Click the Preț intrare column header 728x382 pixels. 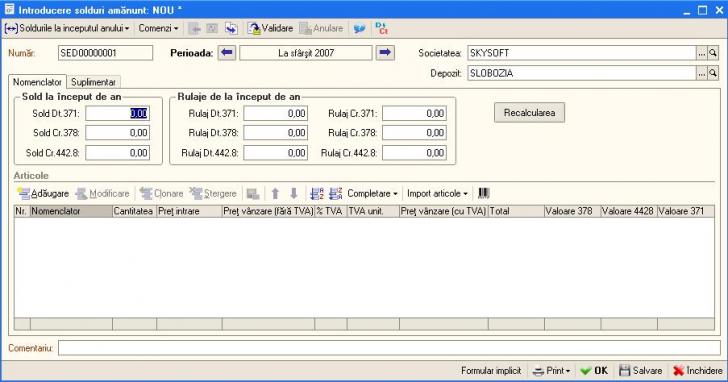tap(189, 211)
